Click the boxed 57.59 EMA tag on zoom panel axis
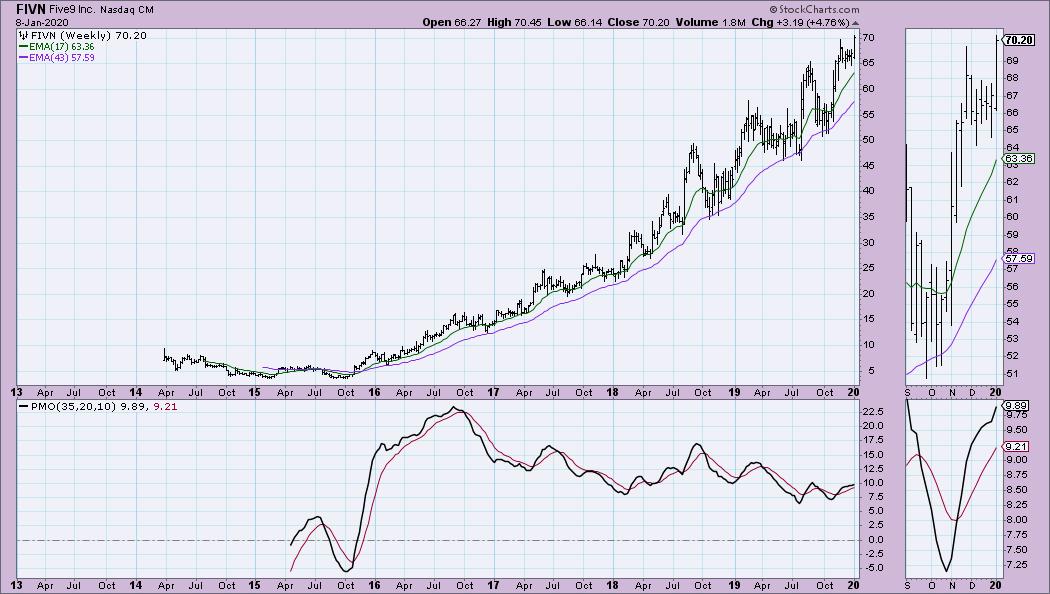The image size is (1050, 594). 1019,258
